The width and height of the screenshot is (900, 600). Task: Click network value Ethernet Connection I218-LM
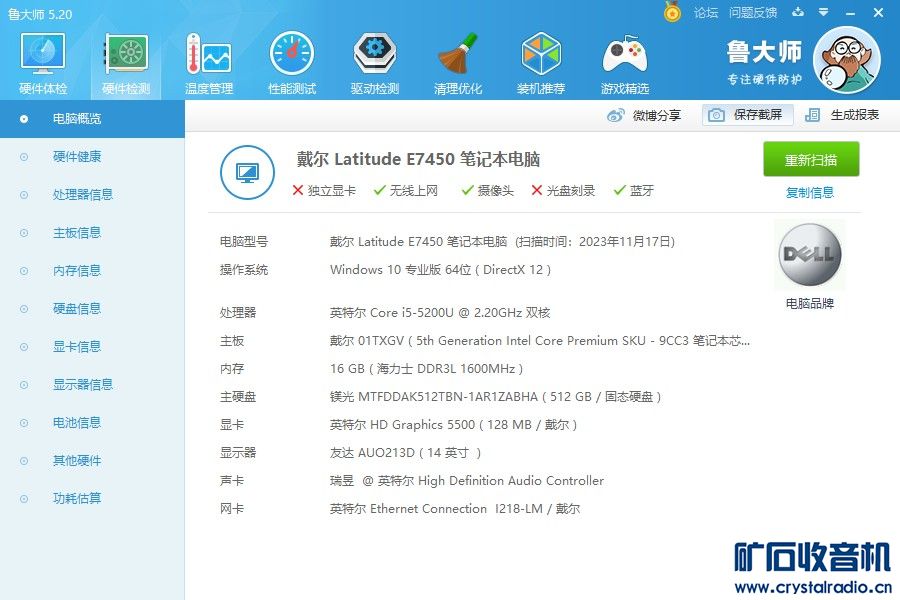point(455,509)
